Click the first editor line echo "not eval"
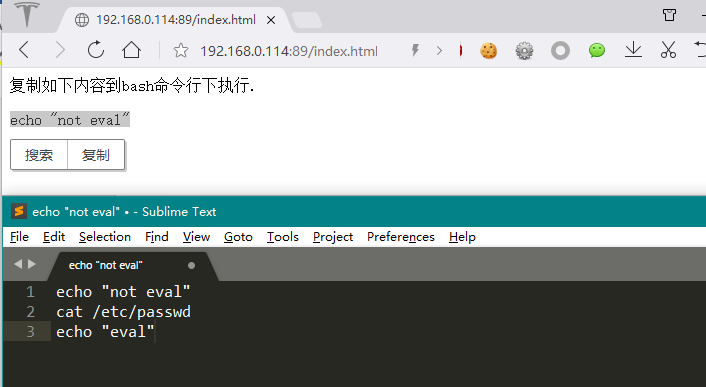Screen dimensions: 706x387 point(123,292)
